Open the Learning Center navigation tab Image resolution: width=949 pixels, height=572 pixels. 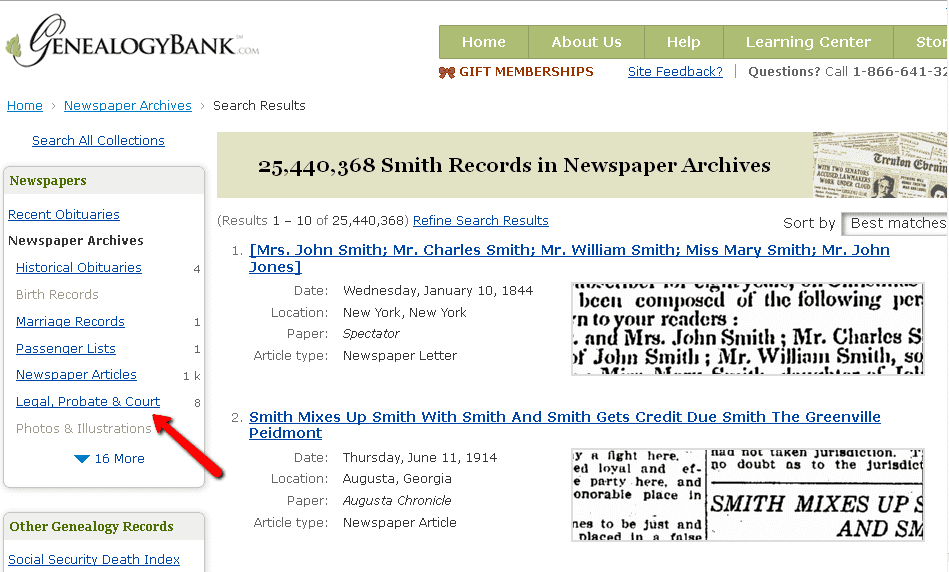pos(808,42)
